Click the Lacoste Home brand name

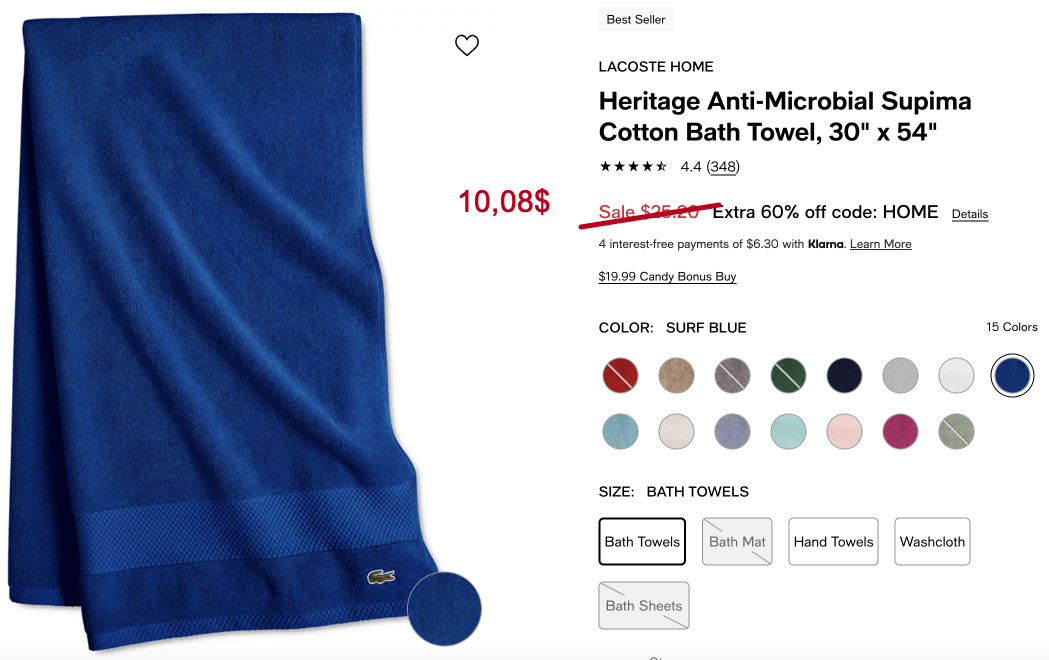[656, 67]
